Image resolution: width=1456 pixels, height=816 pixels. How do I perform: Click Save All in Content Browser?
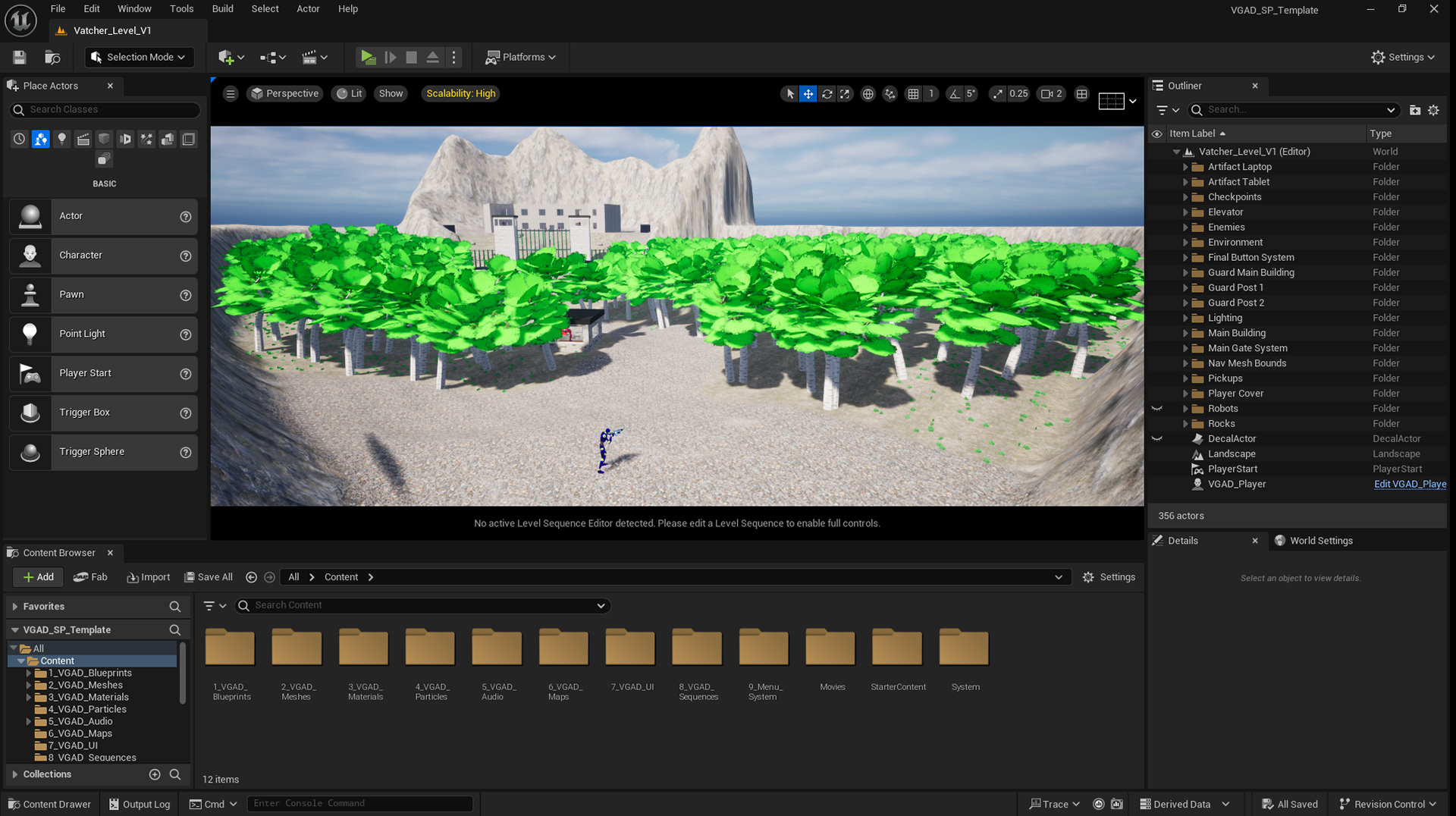pyautogui.click(x=209, y=577)
